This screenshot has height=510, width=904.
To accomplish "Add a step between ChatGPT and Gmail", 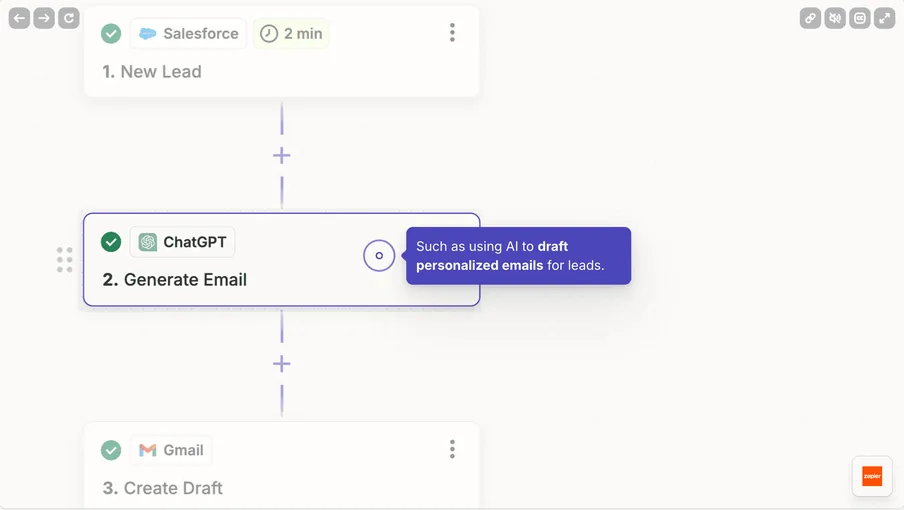I will [x=281, y=364].
